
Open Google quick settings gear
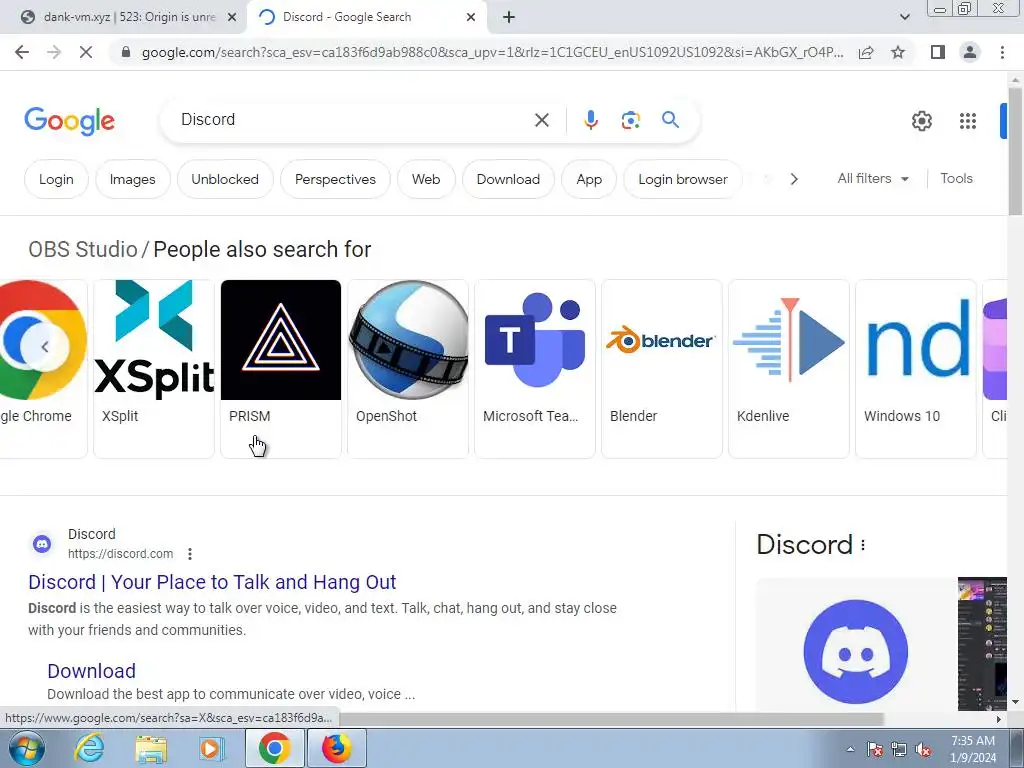pyautogui.click(x=921, y=121)
